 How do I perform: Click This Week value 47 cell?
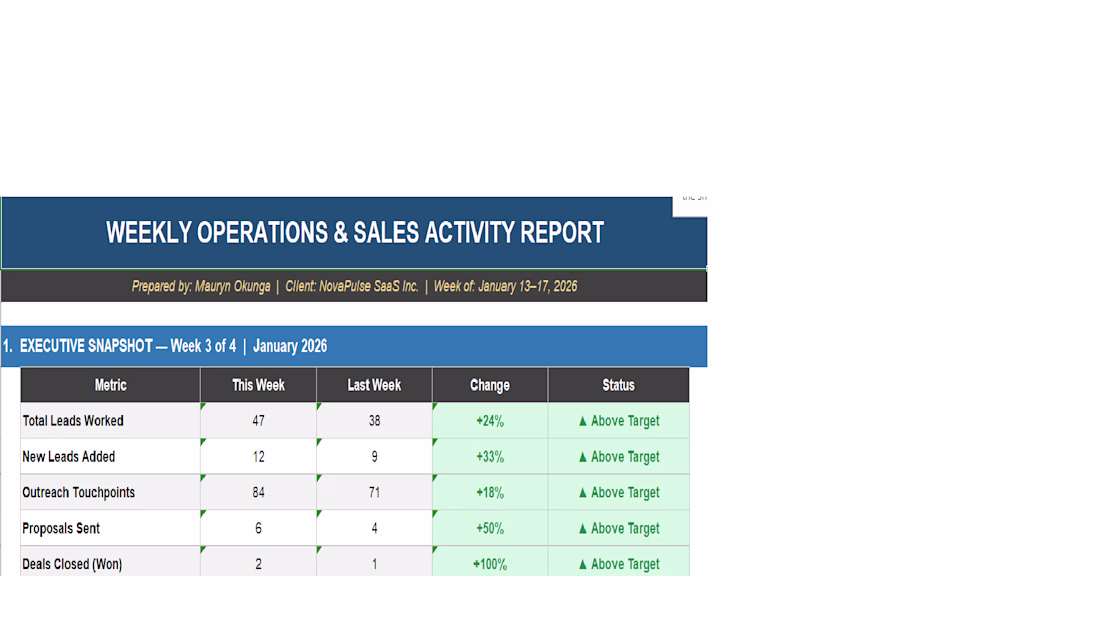click(x=258, y=421)
